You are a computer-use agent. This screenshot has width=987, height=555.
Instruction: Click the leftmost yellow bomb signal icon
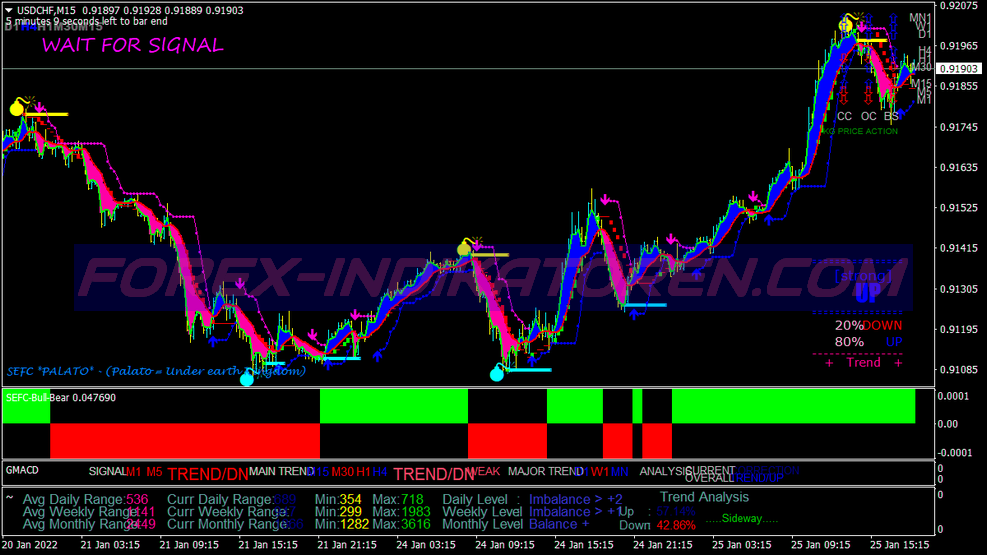[17, 108]
